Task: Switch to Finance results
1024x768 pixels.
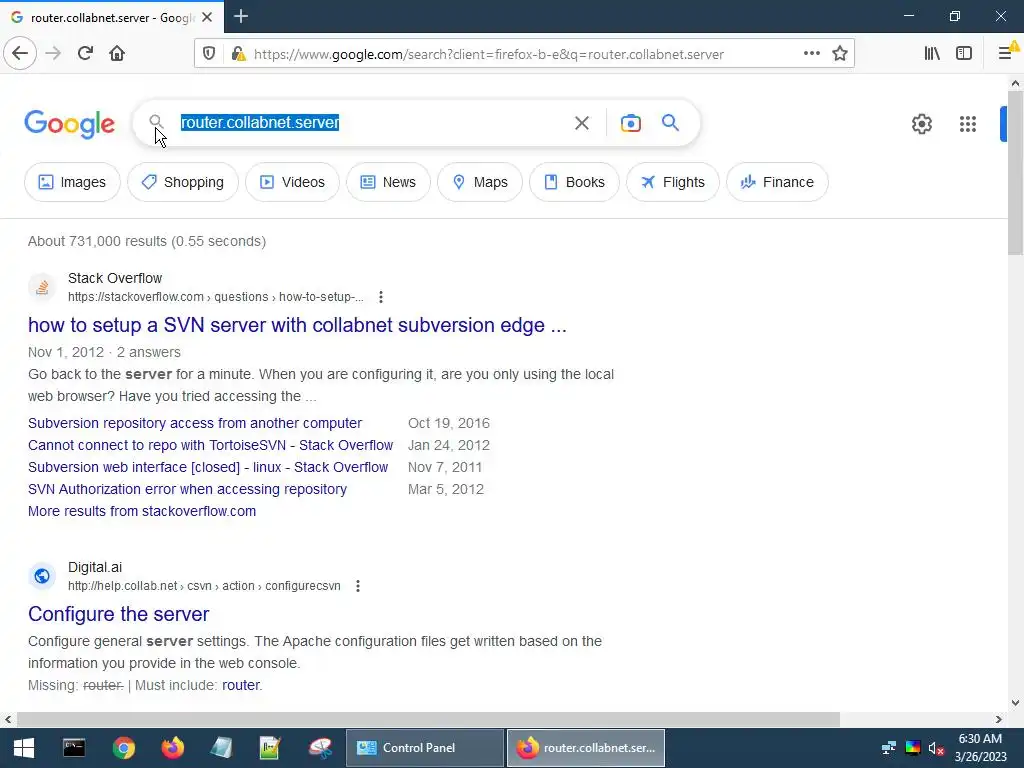Action: click(x=777, y=182)
